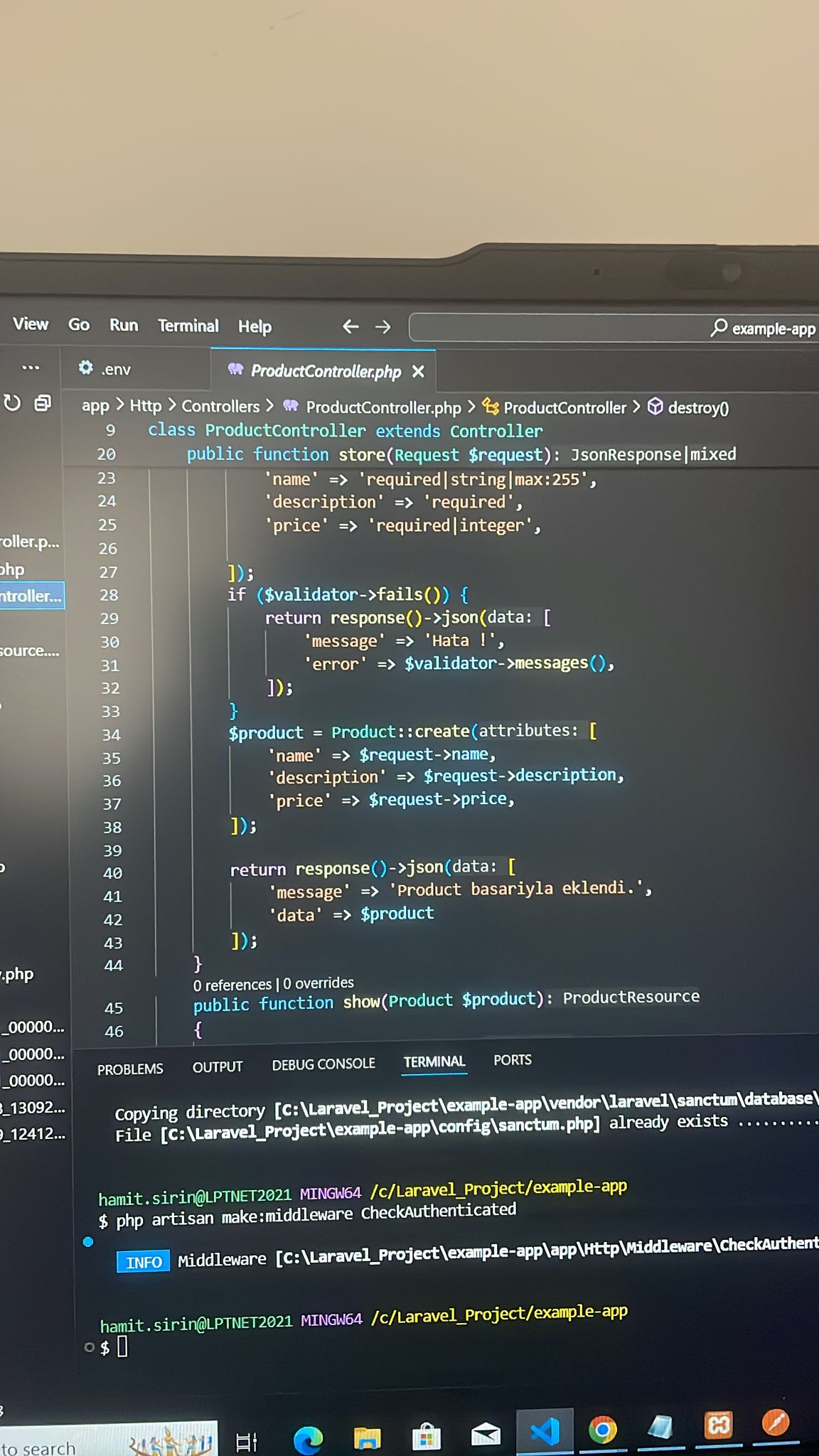Close the ProductController.php tab
The image size is (819, 1456).
click(x=418, y=371)
